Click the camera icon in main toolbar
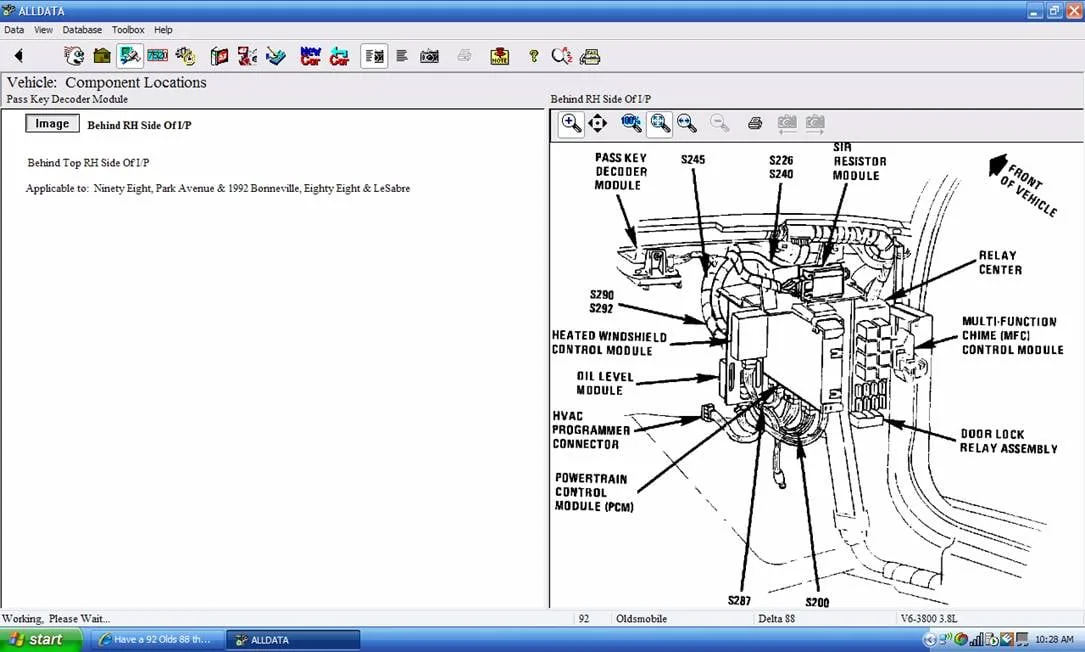 429,56
